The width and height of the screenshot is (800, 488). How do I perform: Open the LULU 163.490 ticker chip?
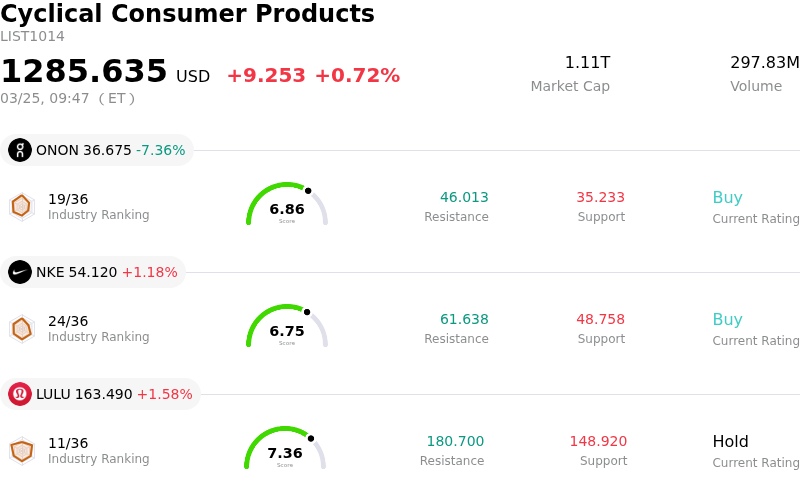[101, 394]
